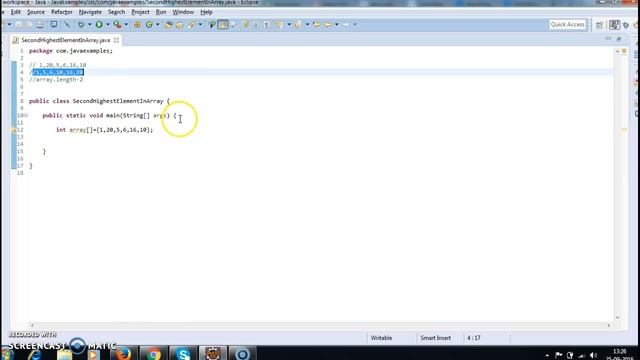
Task: Open the Edit menu
Action: tap(16, 12)
